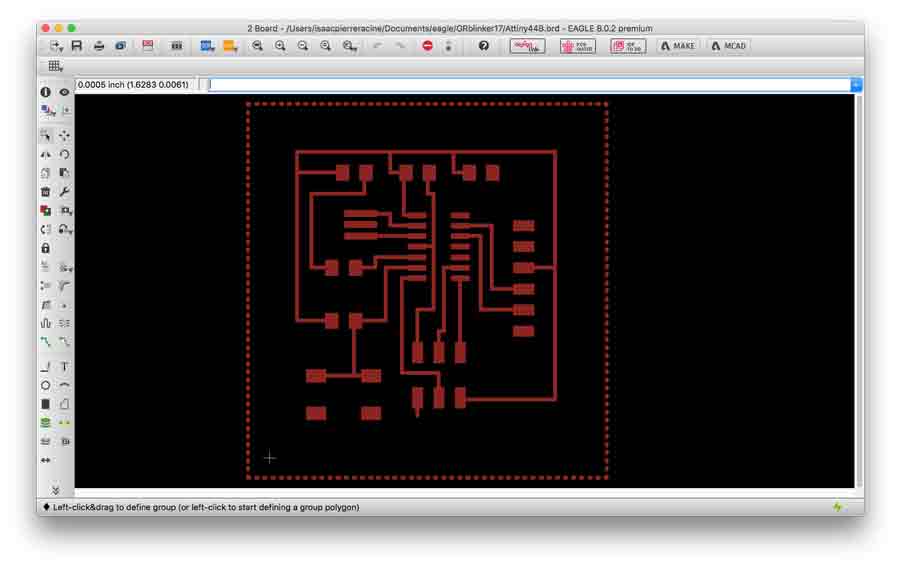Switch to schematic using the red board icon
Image resolution: width=900 pixels, height=568 pixels.
click(148, 46)
